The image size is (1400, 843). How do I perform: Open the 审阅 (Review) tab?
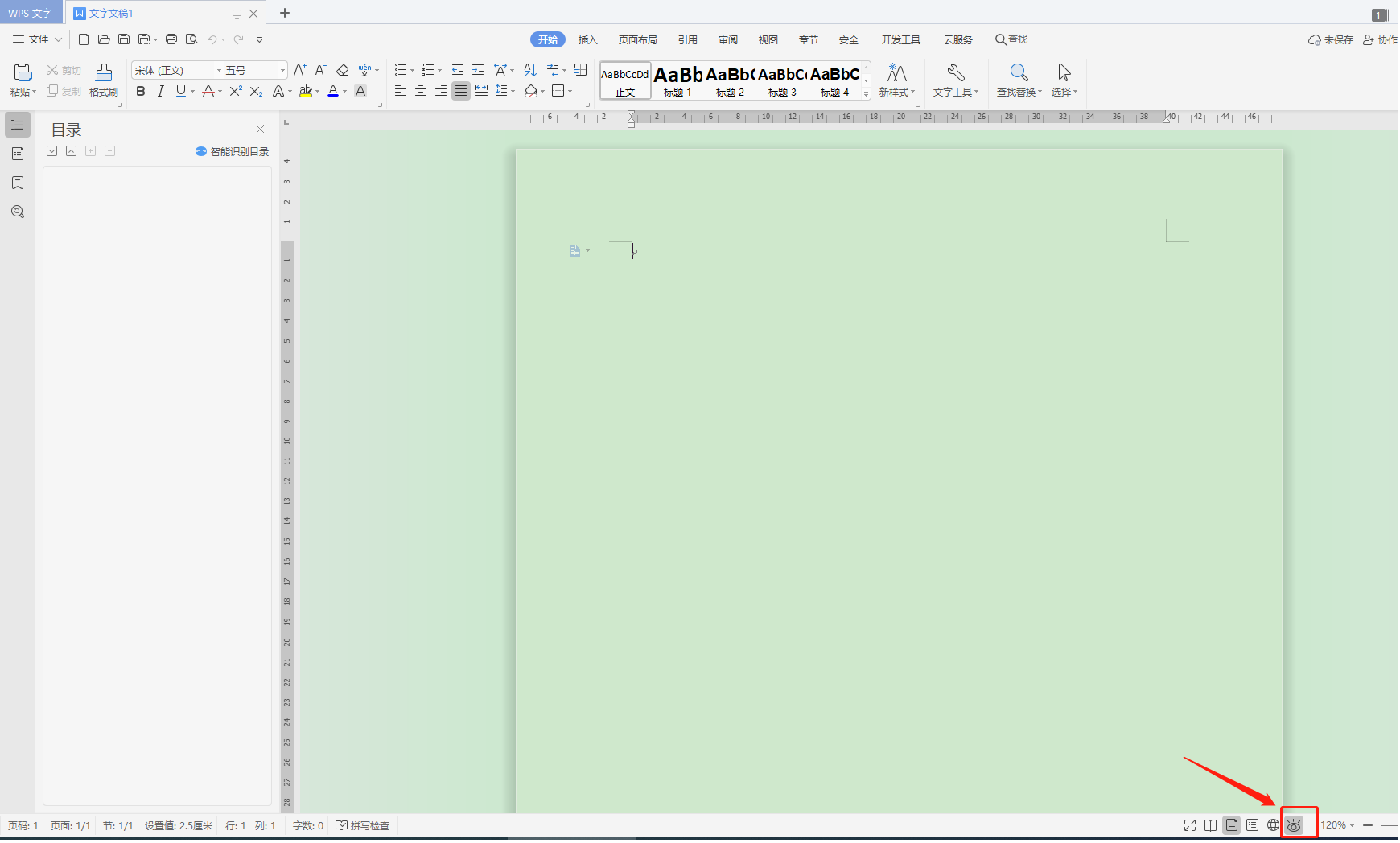pos(728,40)
